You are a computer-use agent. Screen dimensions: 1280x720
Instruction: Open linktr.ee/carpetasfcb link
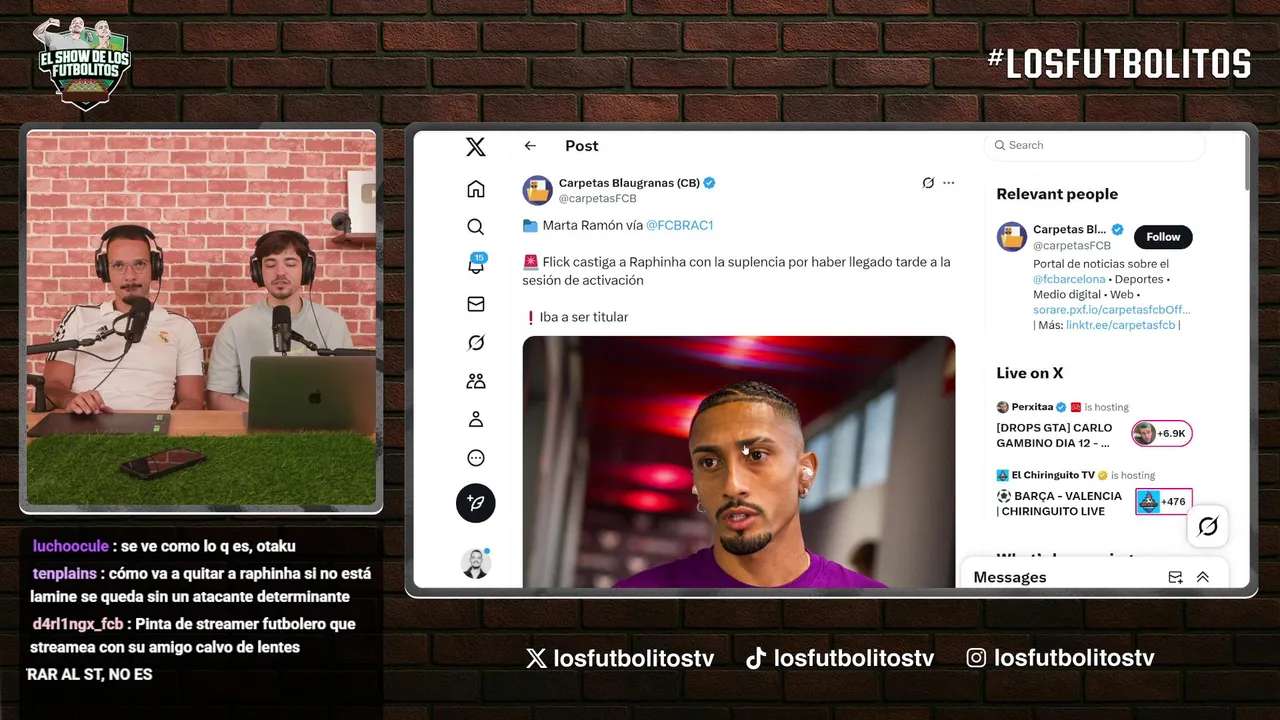(1120, 325)
